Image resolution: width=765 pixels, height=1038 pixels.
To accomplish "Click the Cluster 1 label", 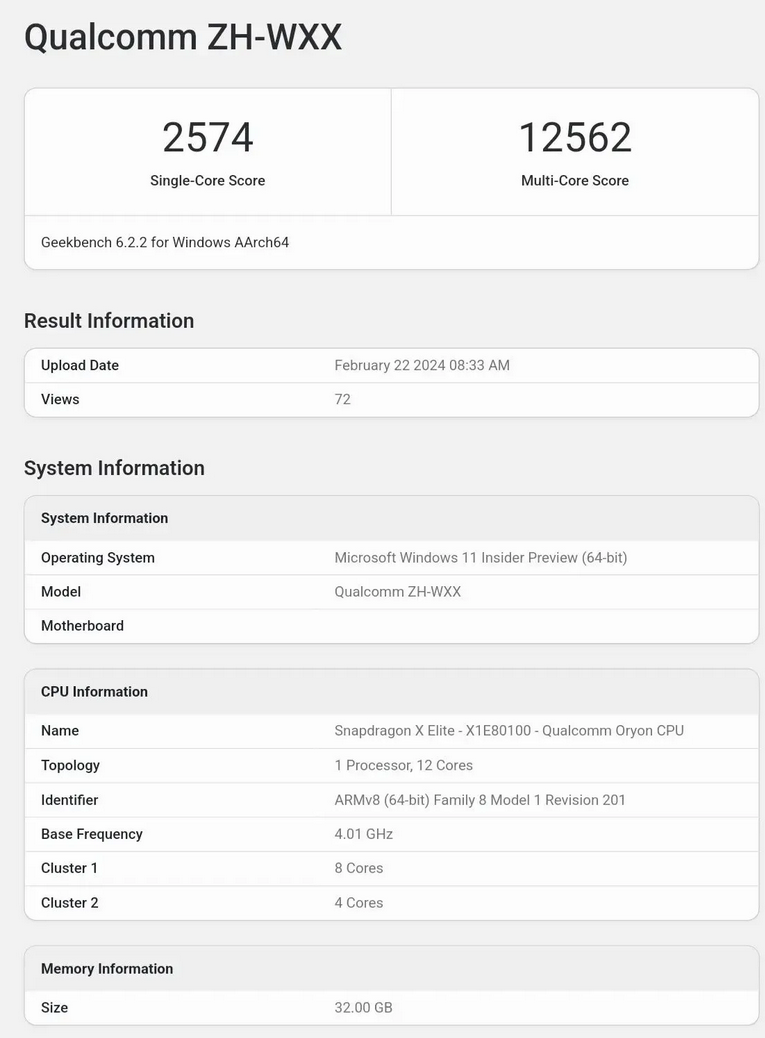I will pos(69,868).
